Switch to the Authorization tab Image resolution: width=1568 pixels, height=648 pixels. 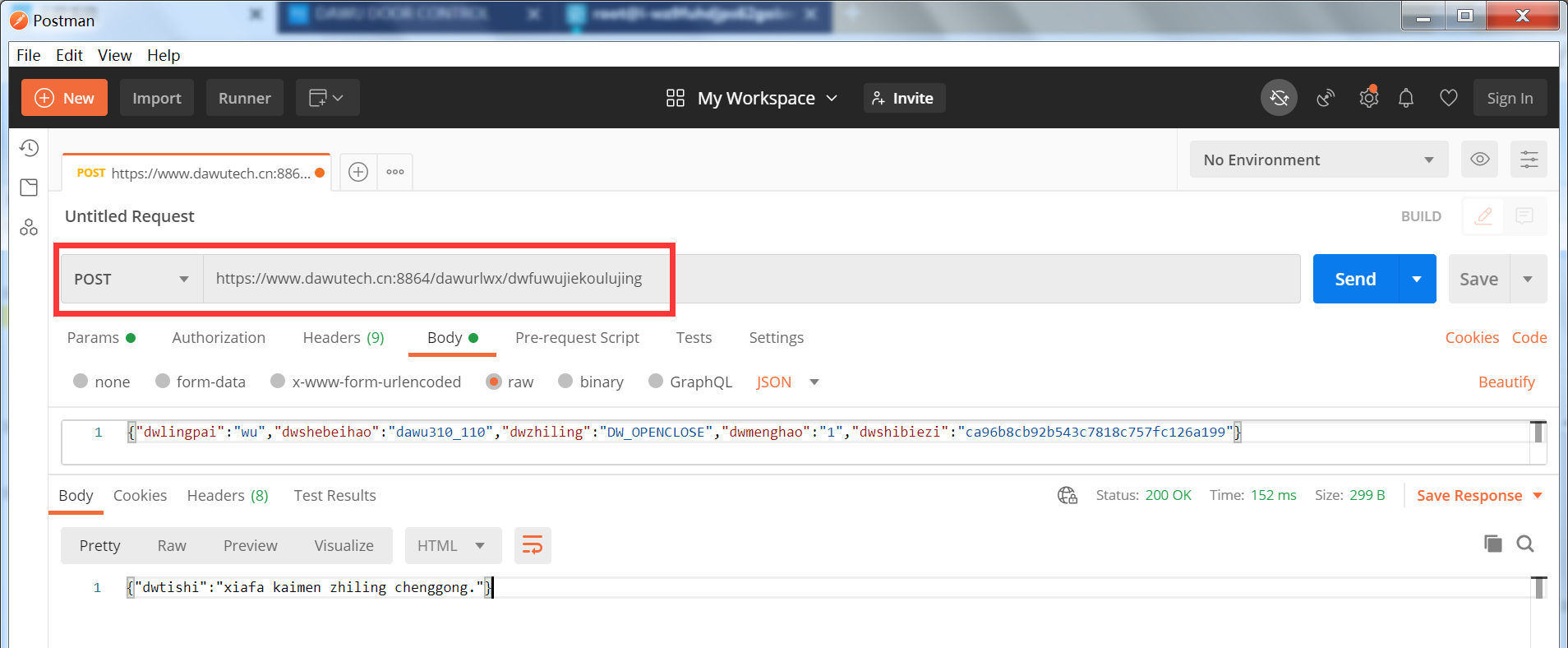[x=219, y=337]
